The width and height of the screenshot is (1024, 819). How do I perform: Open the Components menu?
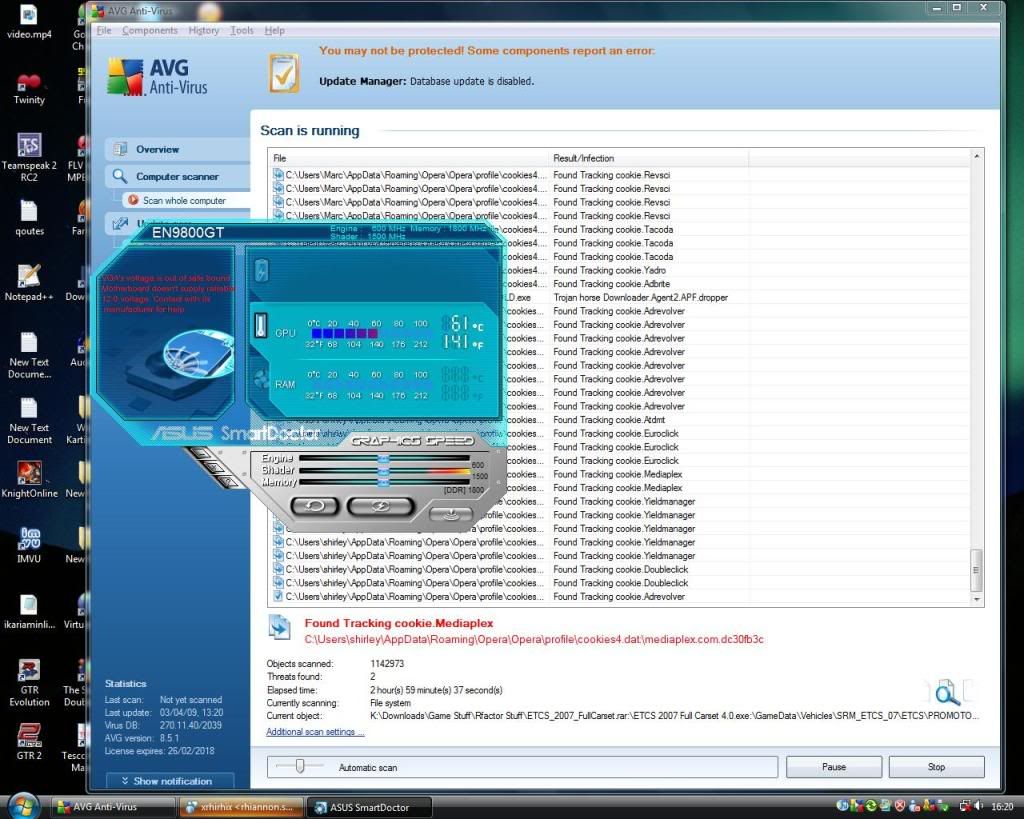[x=150, y=30]
